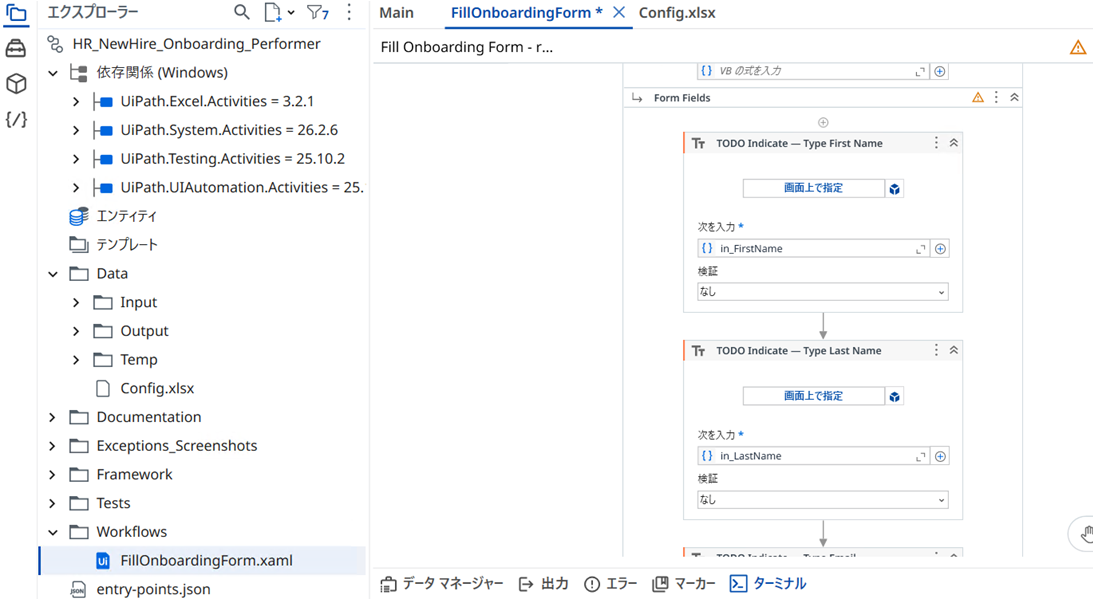Click 画面上で指定 in Type First Name

[813, 188]
